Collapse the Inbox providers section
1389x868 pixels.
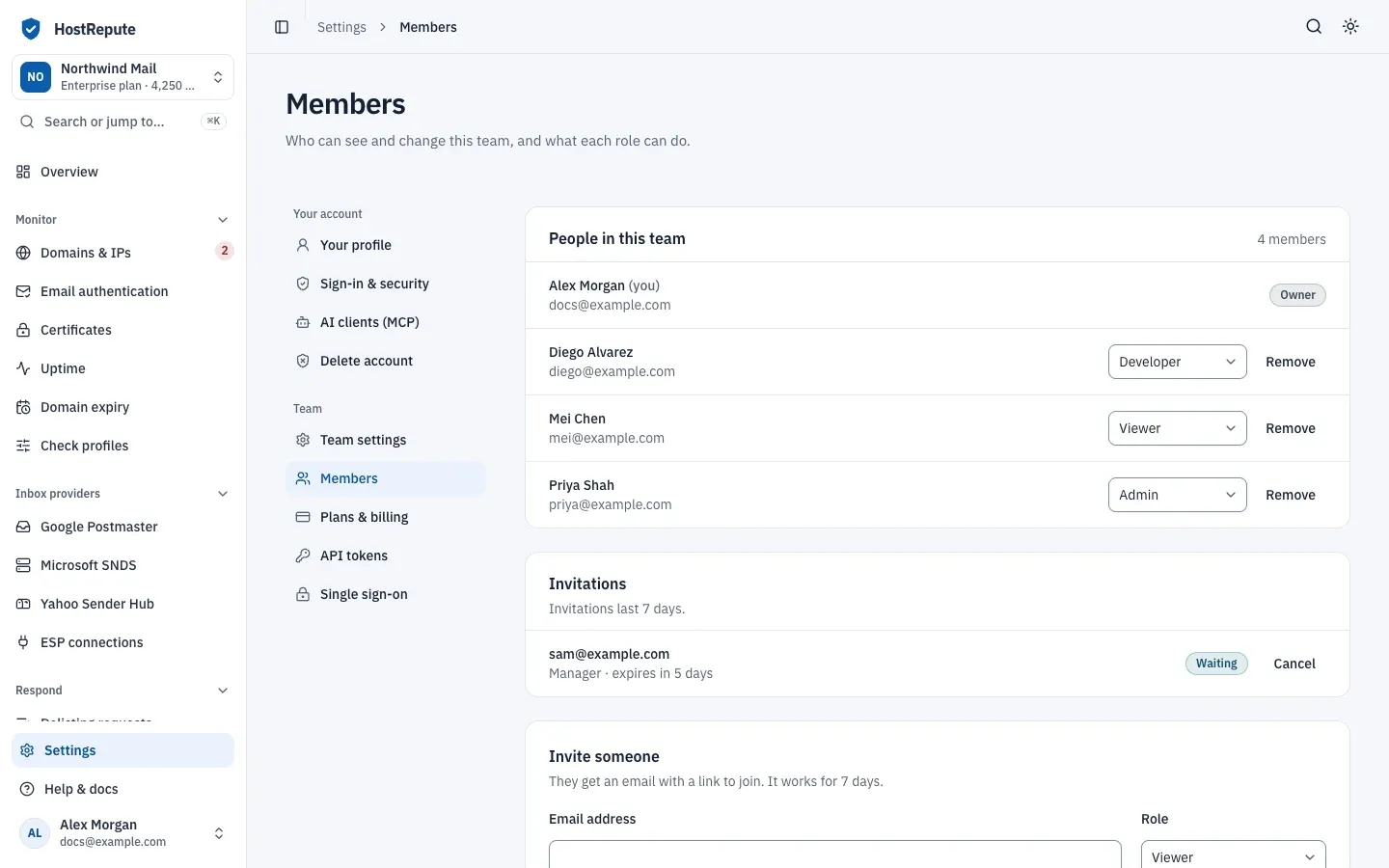tap(223, 494)
